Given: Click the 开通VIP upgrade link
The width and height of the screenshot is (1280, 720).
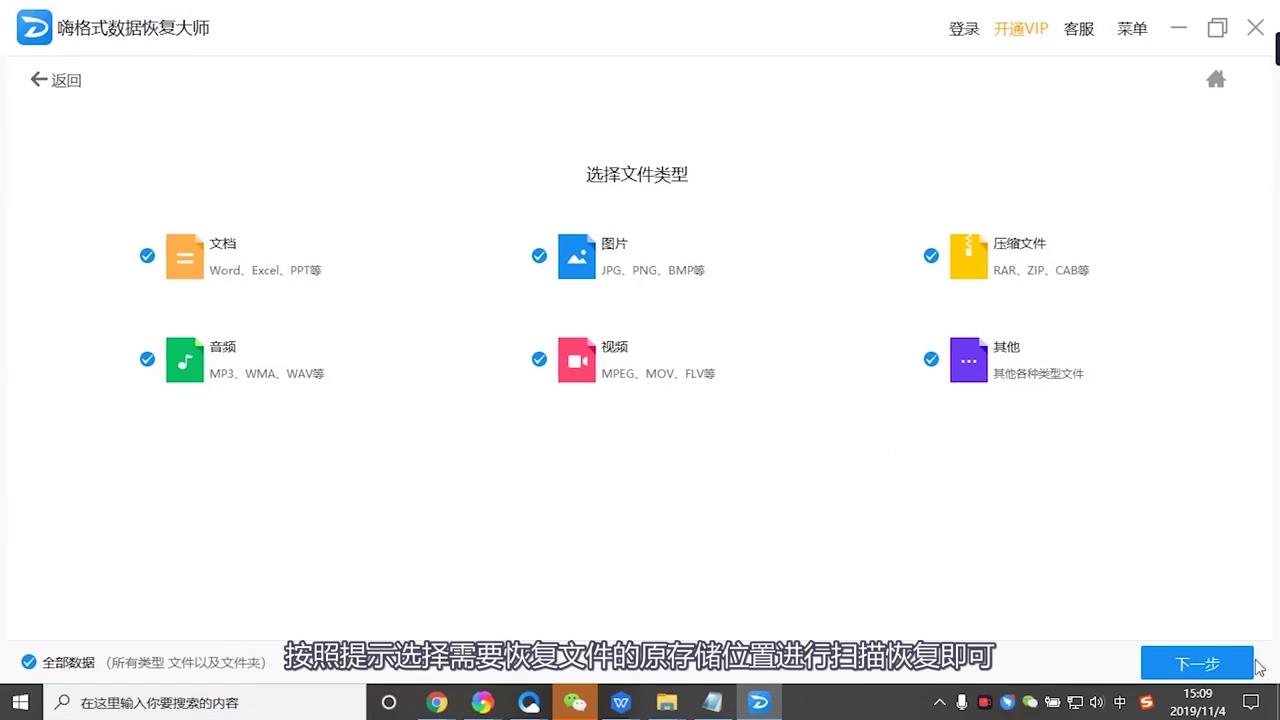Looking at the screenshot, I should point(1021,28).
